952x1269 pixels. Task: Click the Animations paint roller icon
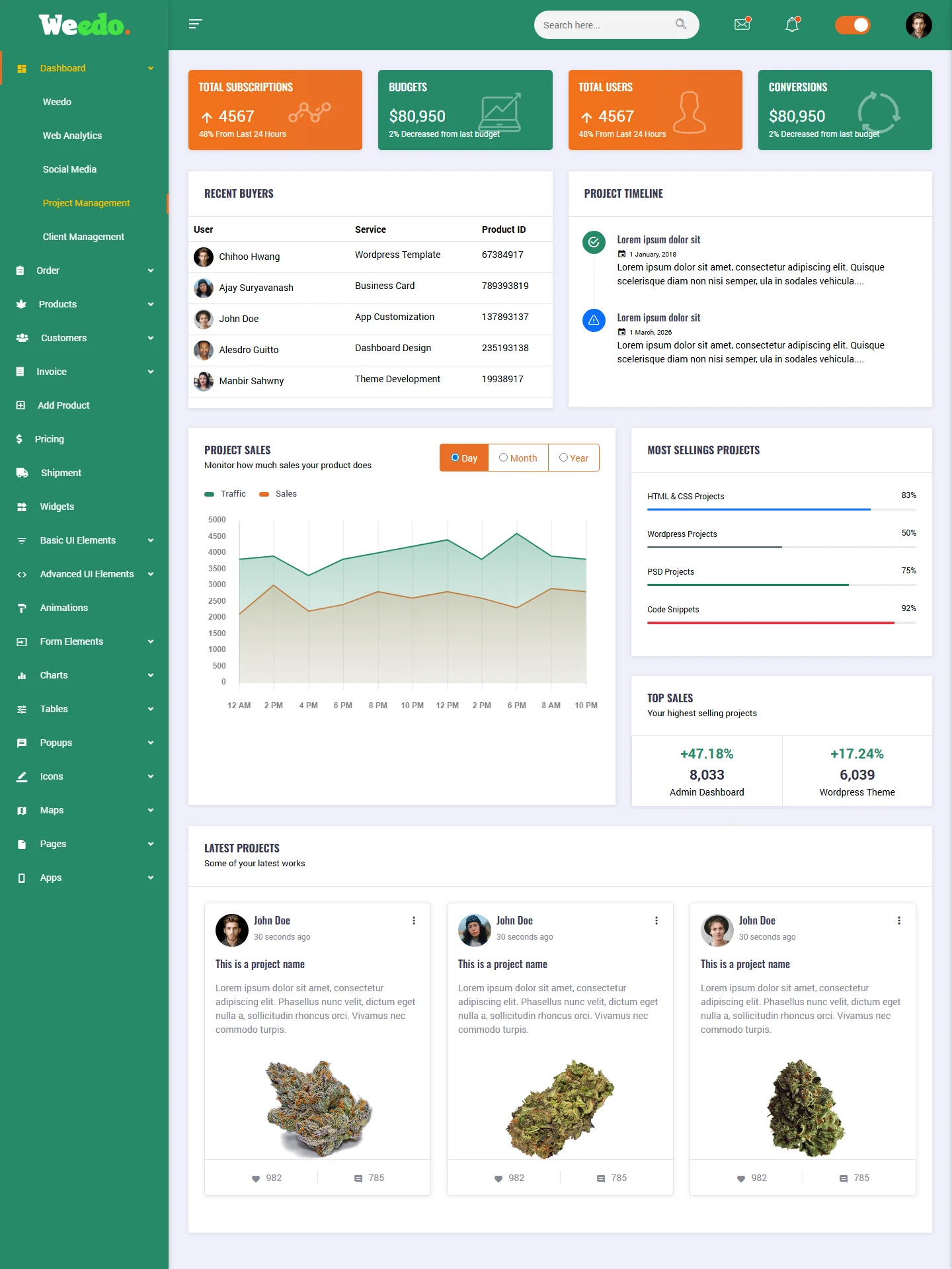(x=22, y=608)
